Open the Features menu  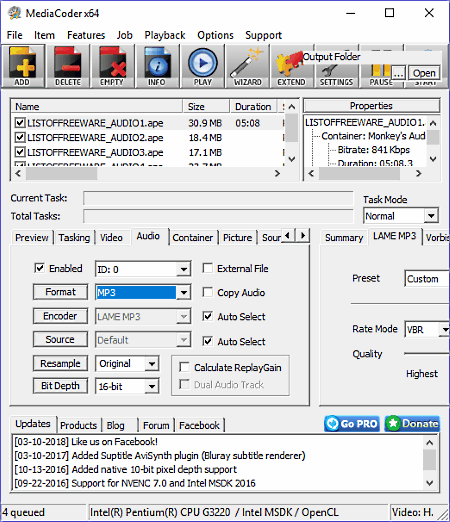pos(86,35)
